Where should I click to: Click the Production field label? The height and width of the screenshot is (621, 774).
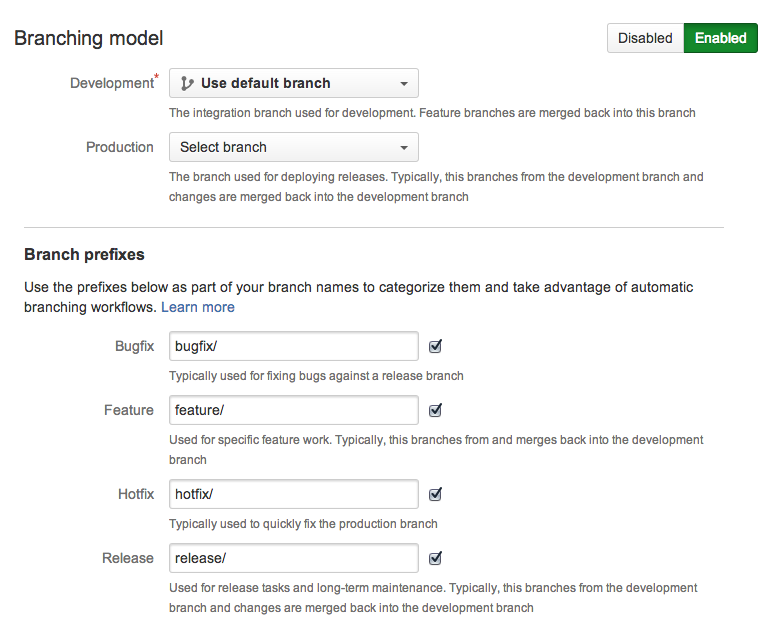pyautogui.click(x=119, y=147)
